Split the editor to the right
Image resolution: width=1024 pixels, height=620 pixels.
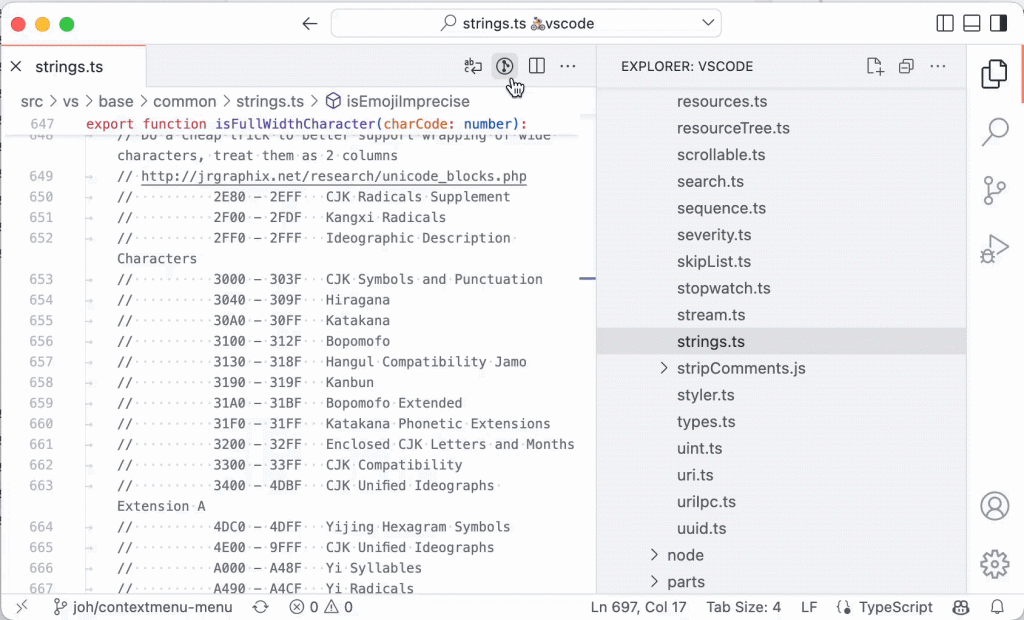pyautogui.click(x=537, y=66)
